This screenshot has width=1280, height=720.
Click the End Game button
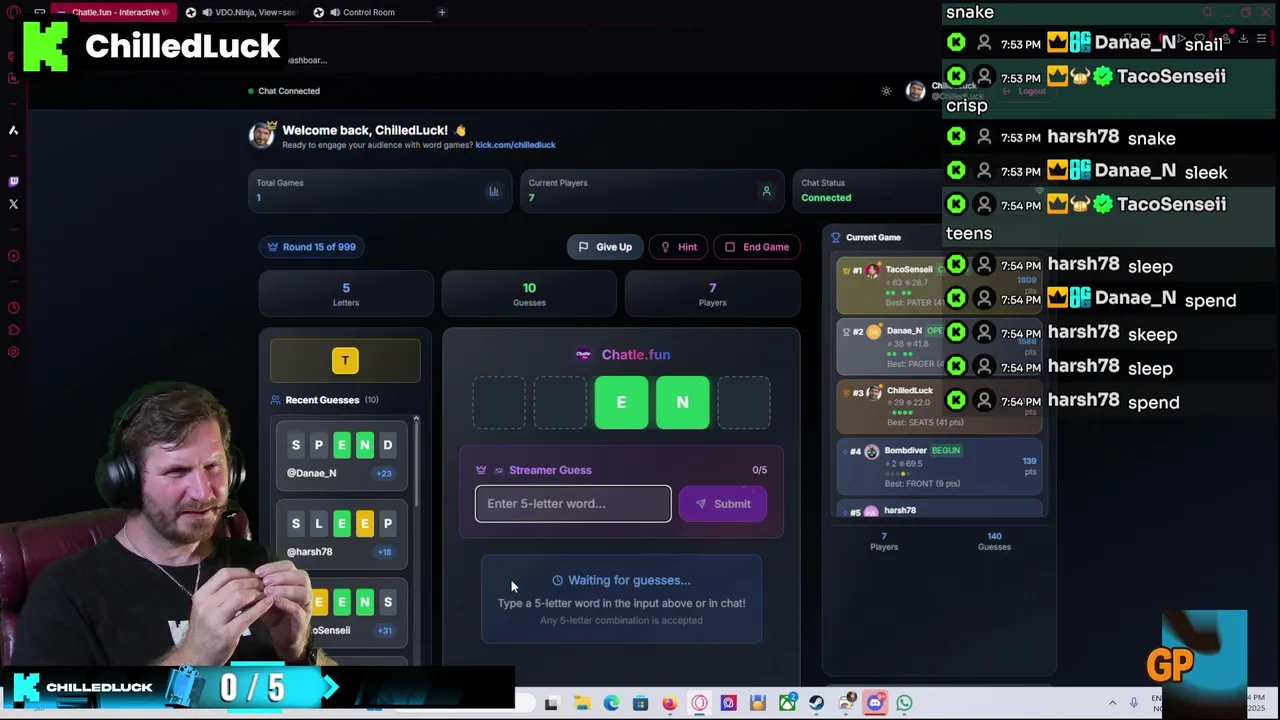click(x=757, y=247)
